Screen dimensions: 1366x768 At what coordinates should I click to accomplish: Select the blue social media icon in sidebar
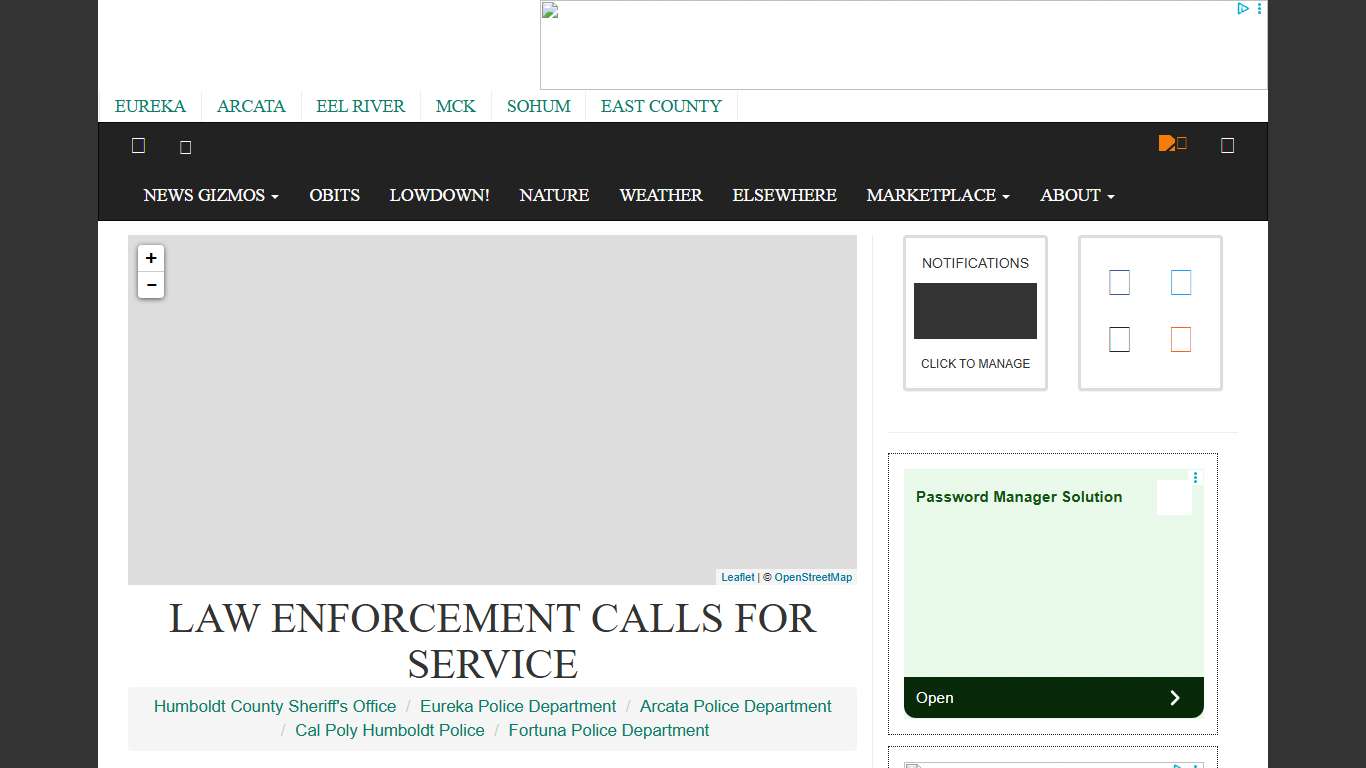pyautogui.click(x=1180, y=282)
